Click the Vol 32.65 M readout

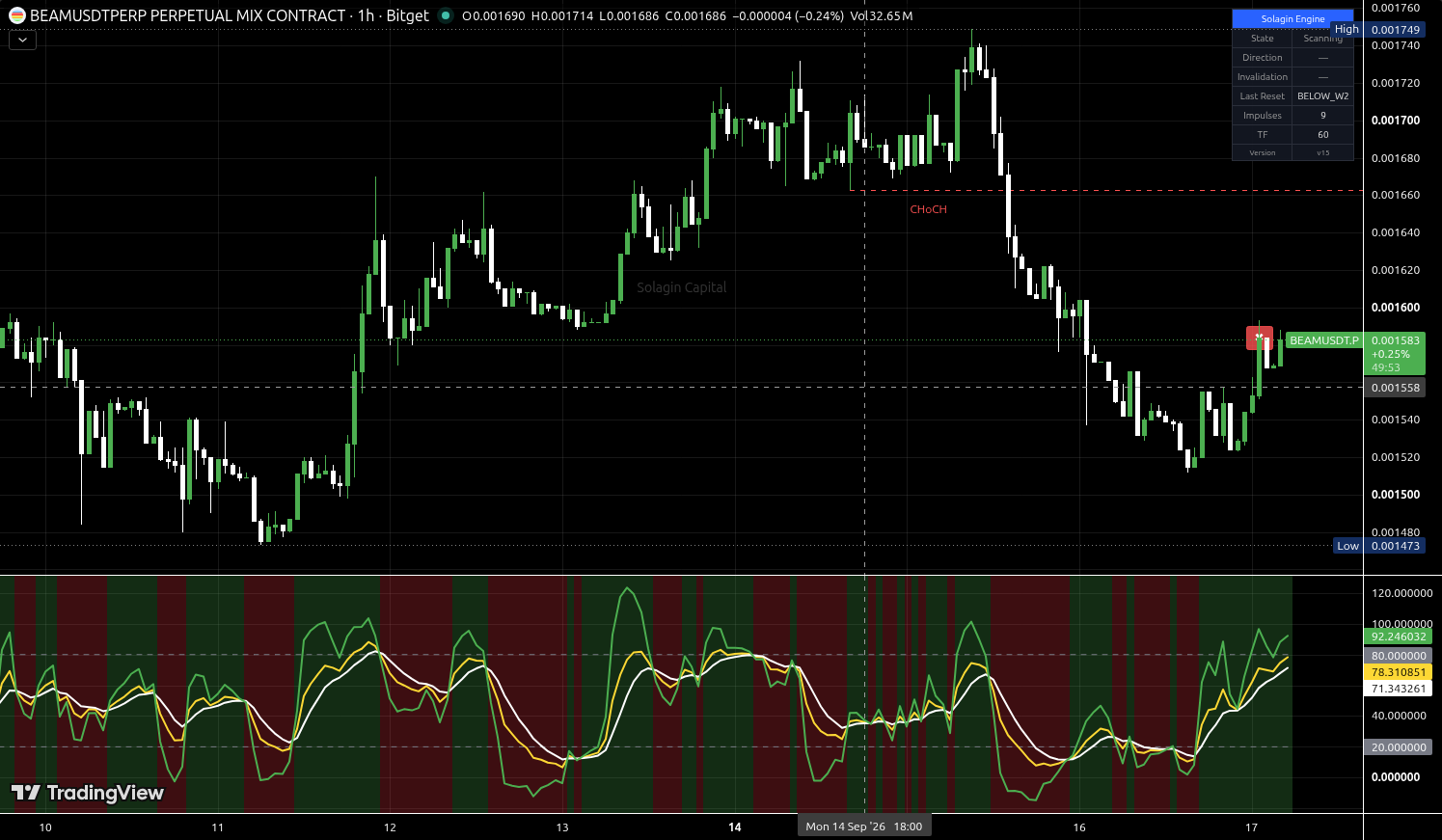pyautogui.click(x=882, y=15)
